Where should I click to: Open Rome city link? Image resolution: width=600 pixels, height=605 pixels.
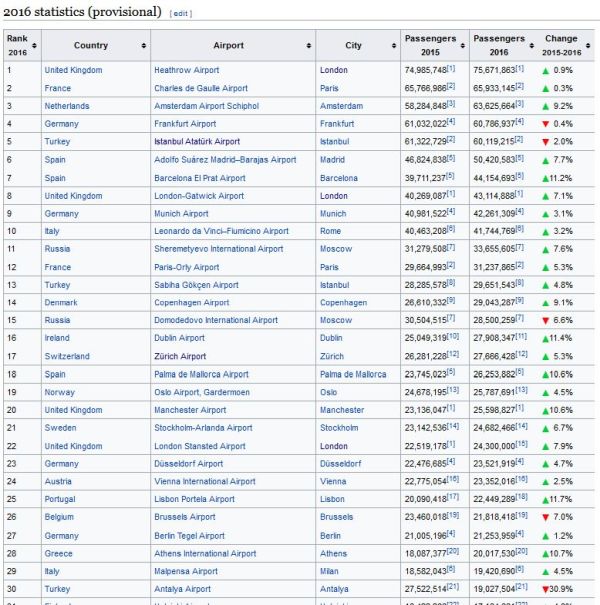coord(330,231)
